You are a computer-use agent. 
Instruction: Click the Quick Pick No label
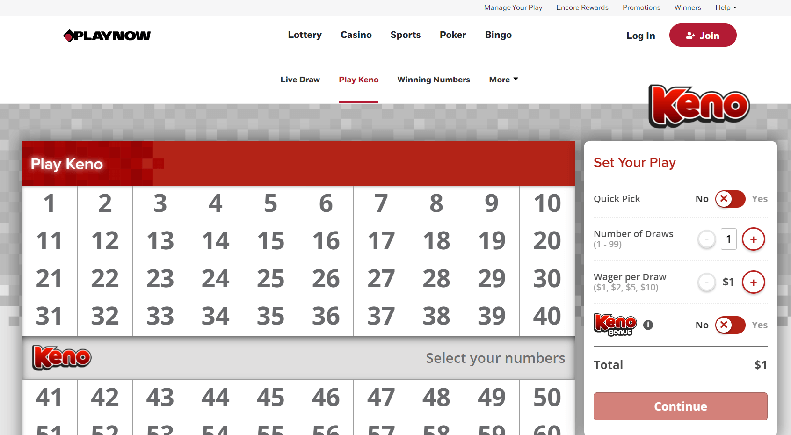pyautogui.click(x=702, y=199)
